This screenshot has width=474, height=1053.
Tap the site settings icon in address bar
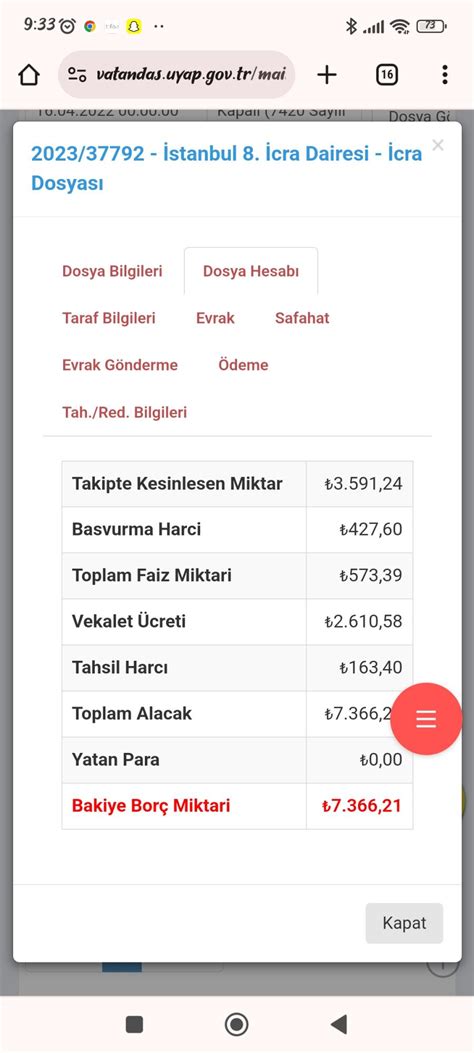tap(77, 75)
